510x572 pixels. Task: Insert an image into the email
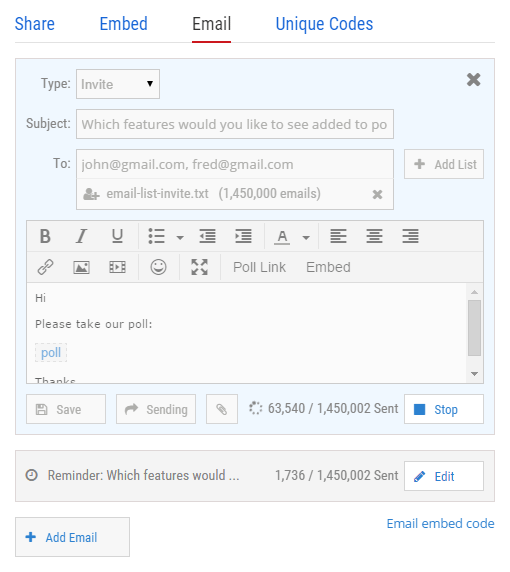81,267
